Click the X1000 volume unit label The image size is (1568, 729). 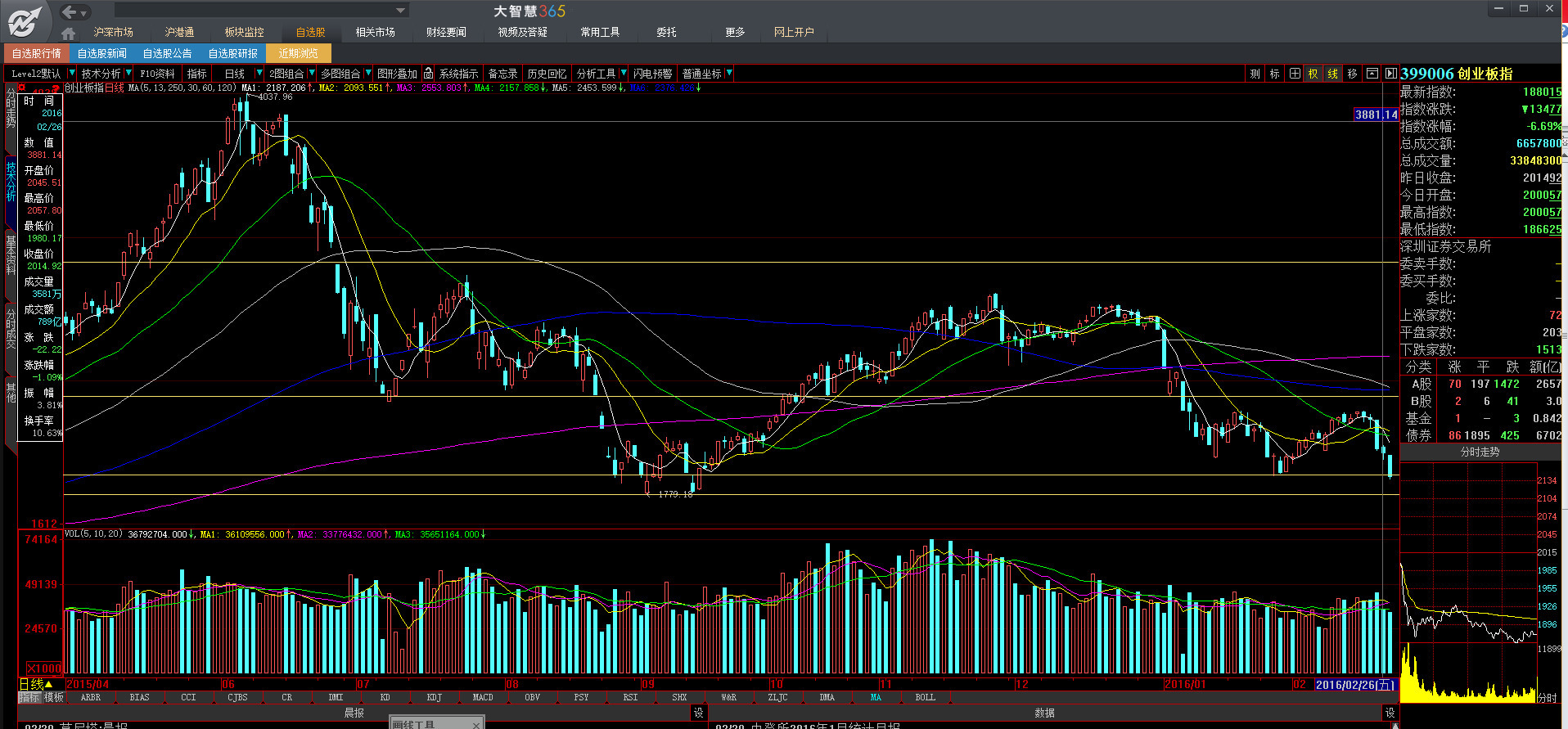click(x=44, y=668)
